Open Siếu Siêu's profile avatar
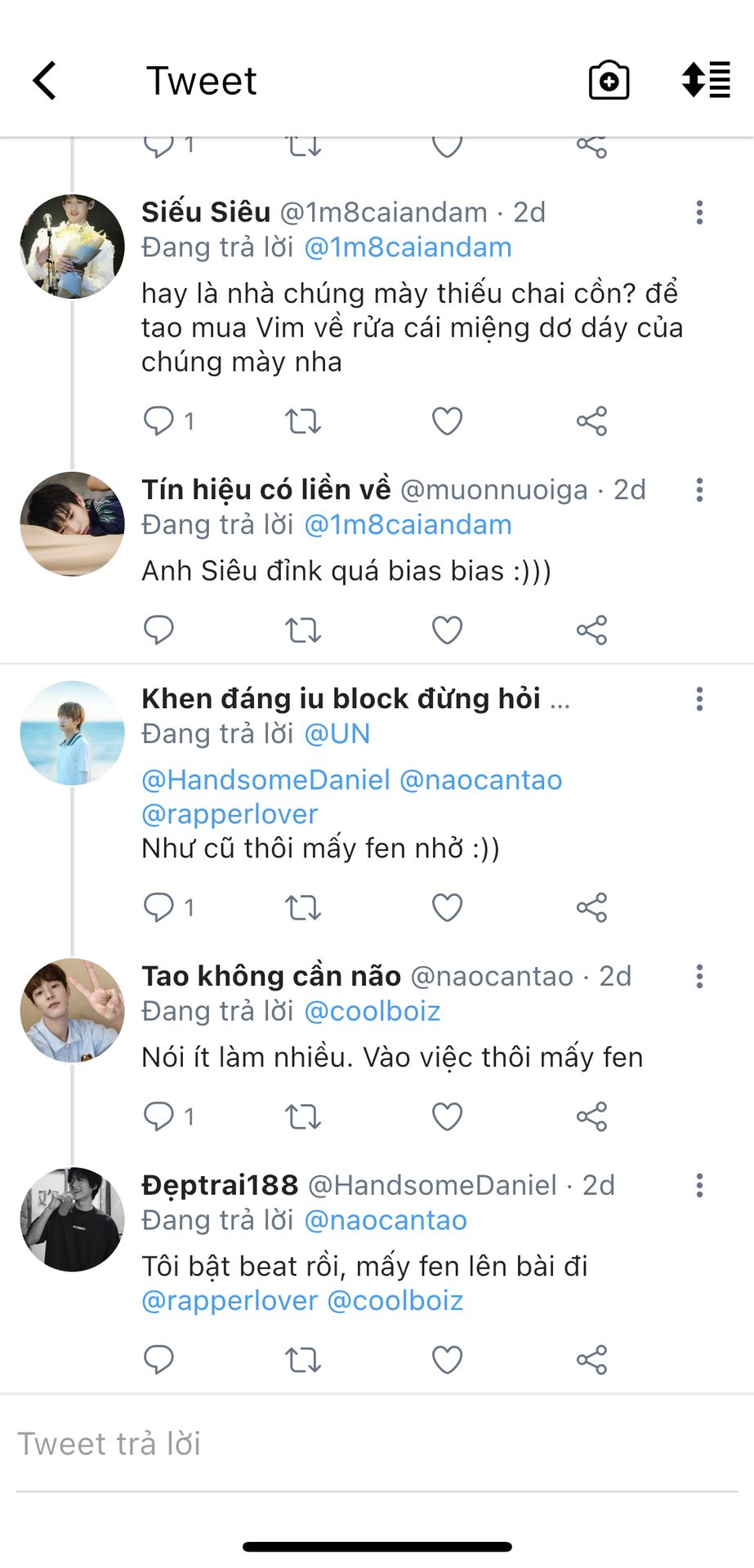The width and height of the screenshot is (754, 1568). click(72, 247)
